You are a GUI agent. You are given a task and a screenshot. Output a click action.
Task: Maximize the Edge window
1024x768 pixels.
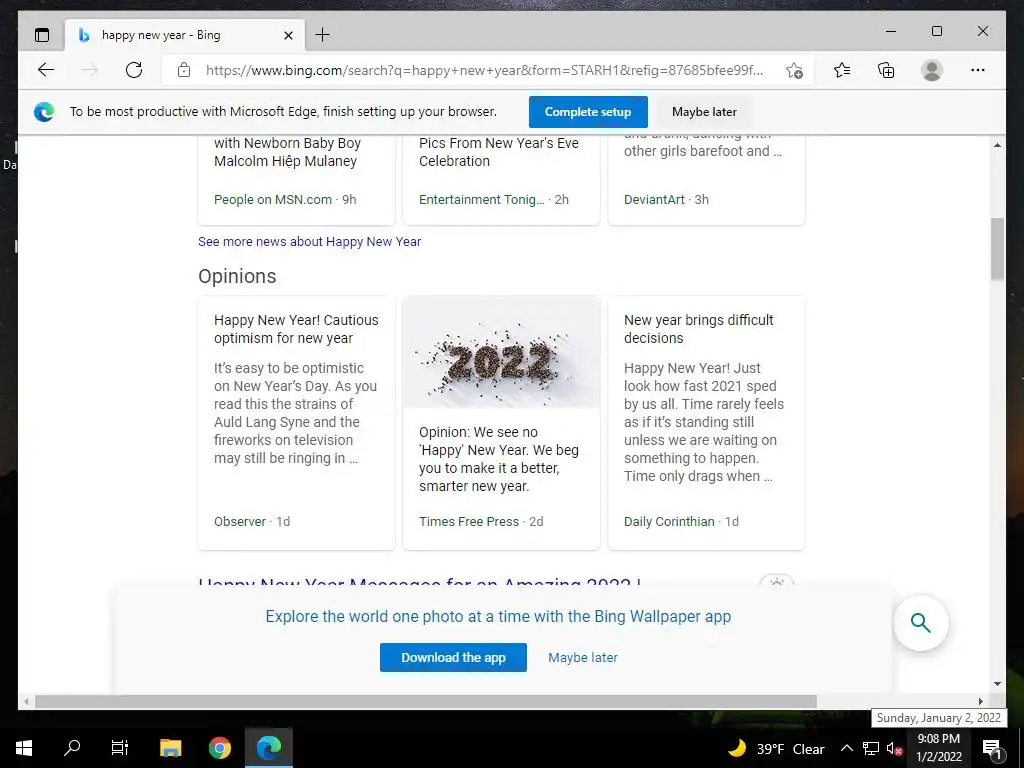click(937, 31)
